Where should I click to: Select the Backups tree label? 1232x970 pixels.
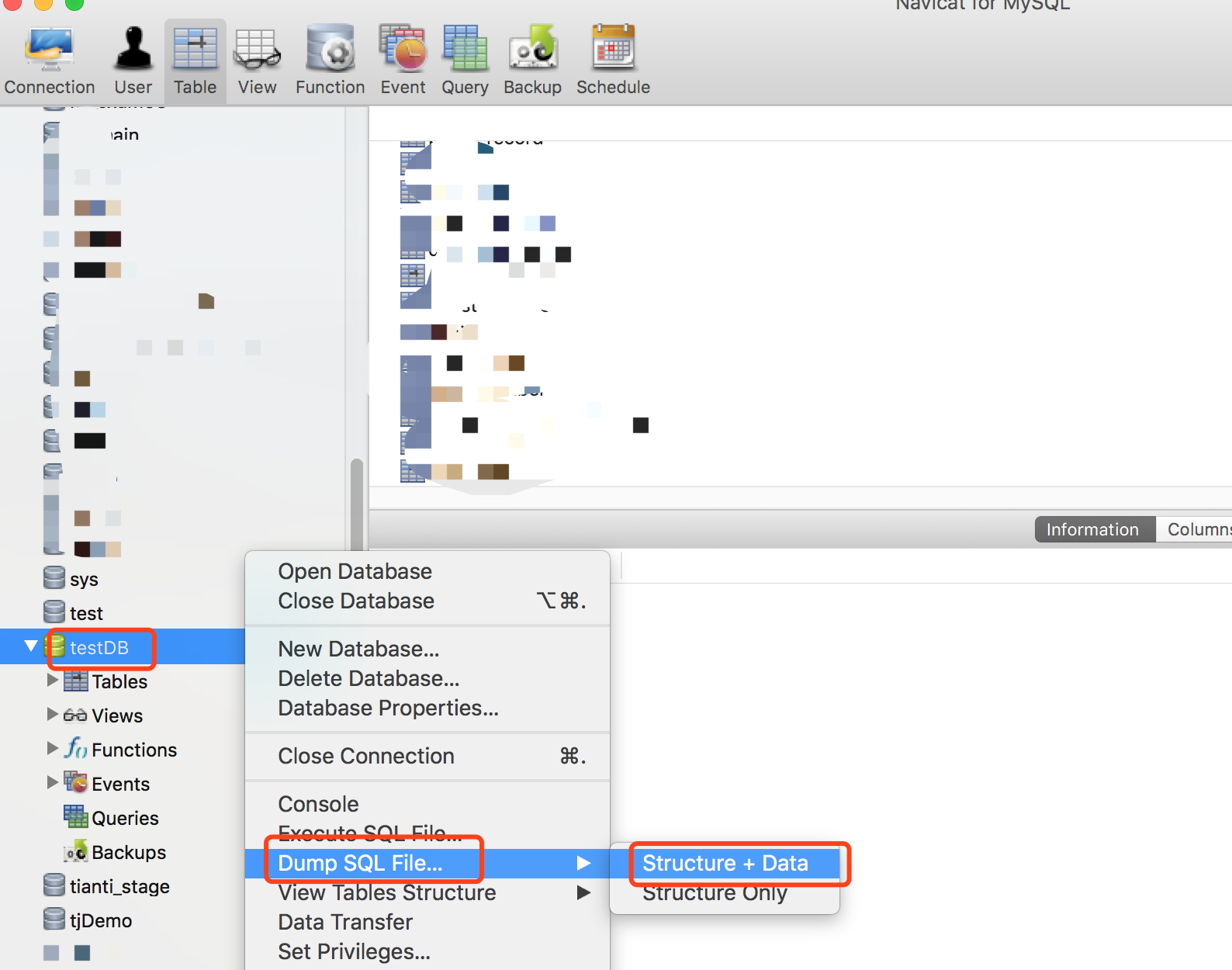(129, 852)
